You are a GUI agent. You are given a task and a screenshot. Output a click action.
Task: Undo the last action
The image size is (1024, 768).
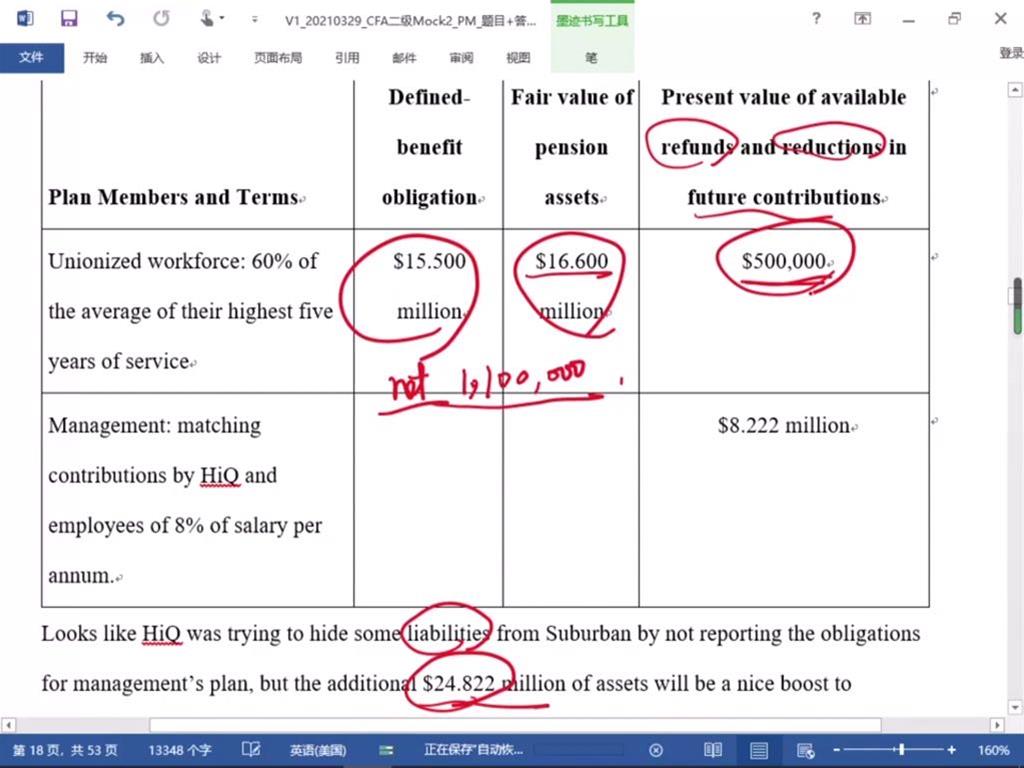(115, 19)
